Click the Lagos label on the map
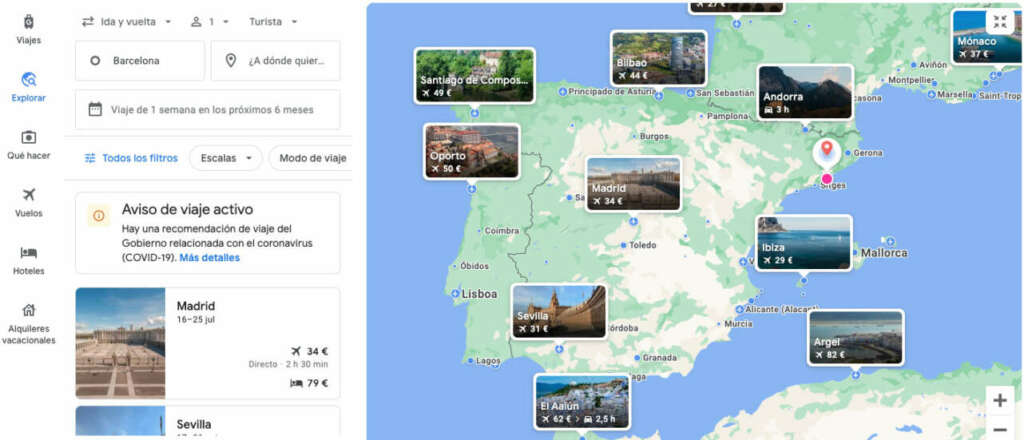Viewport: 1024px width, 440px height. pyautogui.click(x=488, y=360)
